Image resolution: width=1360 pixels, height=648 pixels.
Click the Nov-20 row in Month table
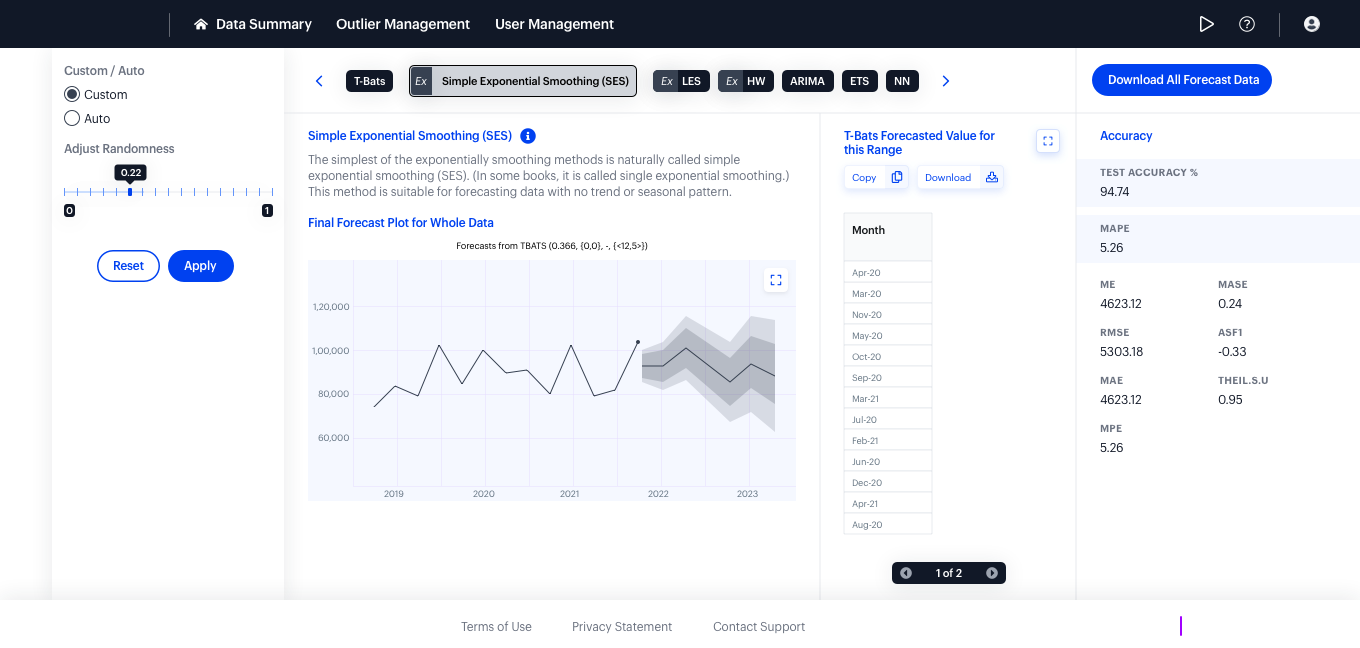pyautogui.click(x=888, y=315)
